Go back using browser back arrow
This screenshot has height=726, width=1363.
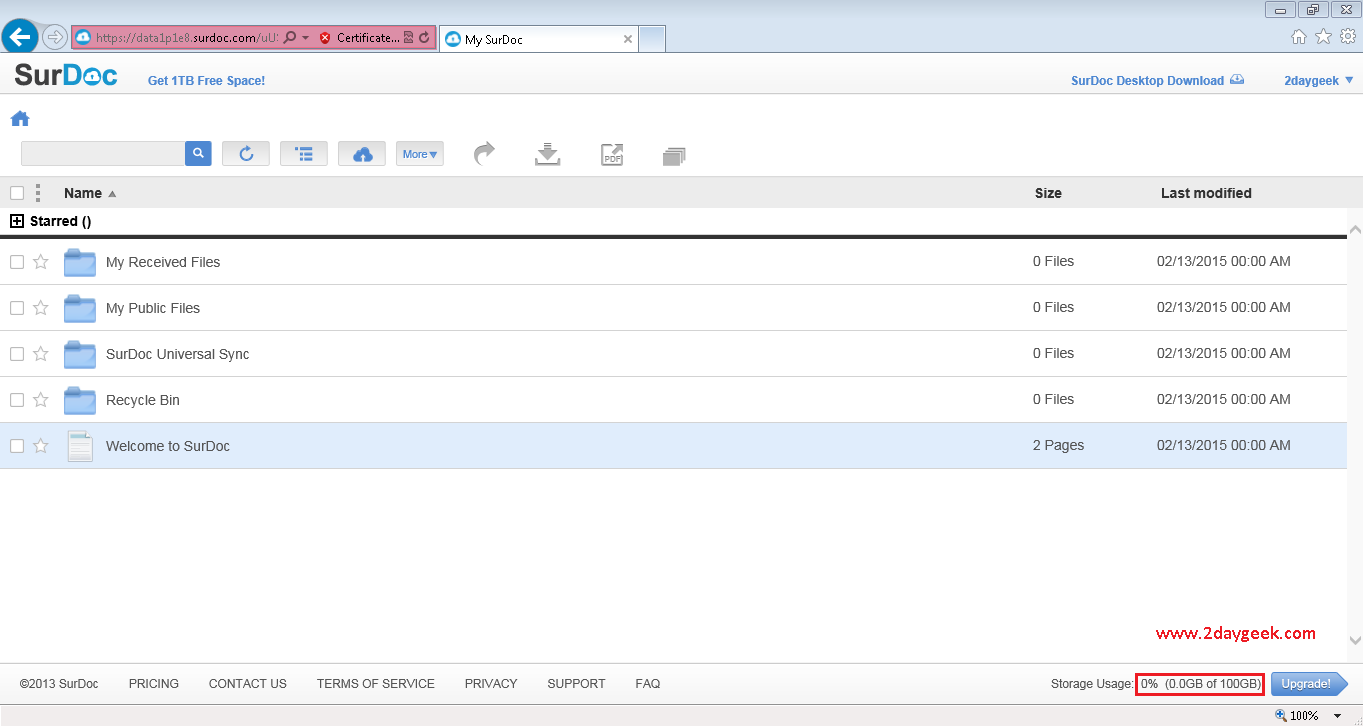pos(20,37)
